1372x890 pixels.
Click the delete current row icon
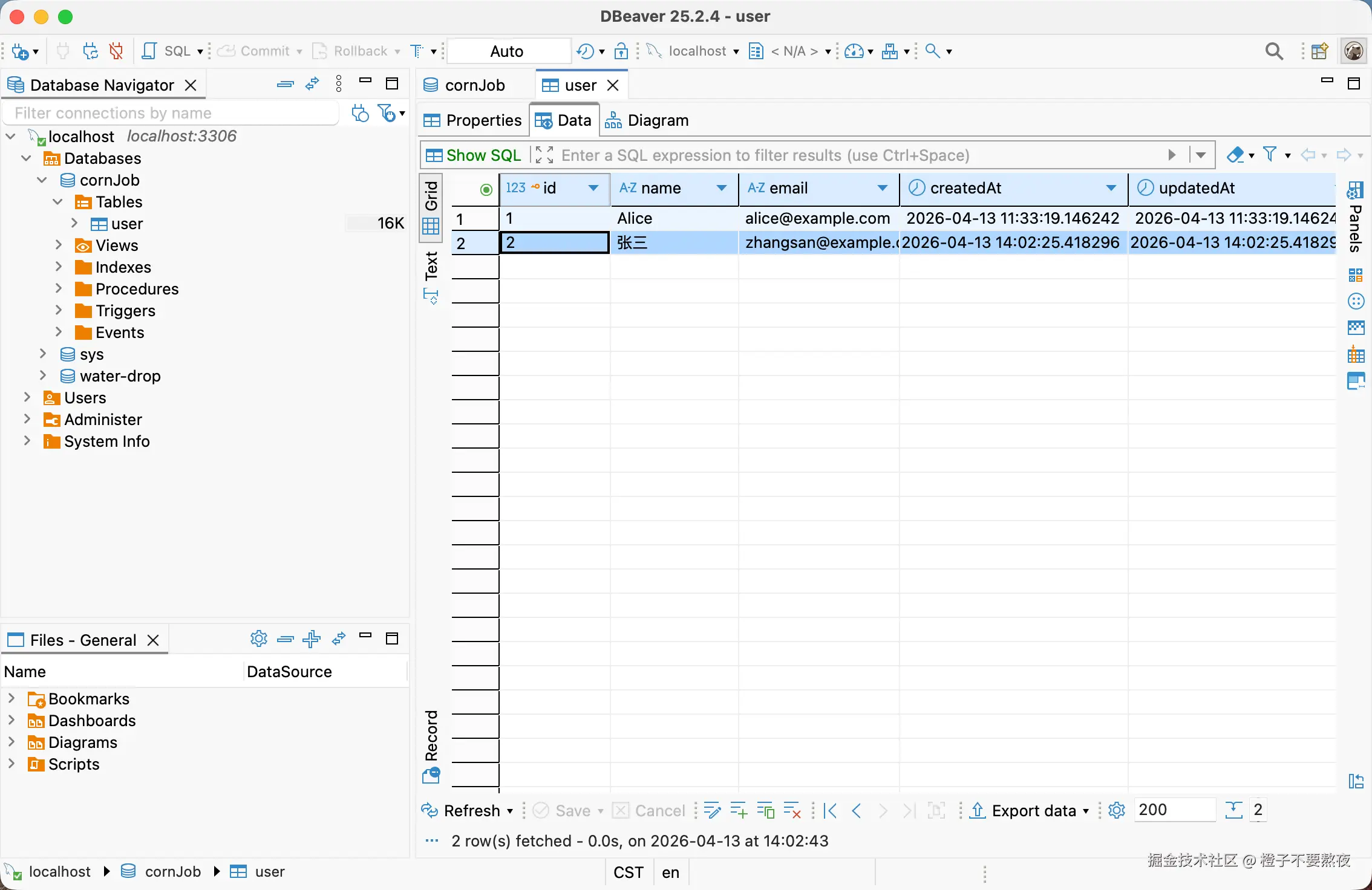click(792, 810)
